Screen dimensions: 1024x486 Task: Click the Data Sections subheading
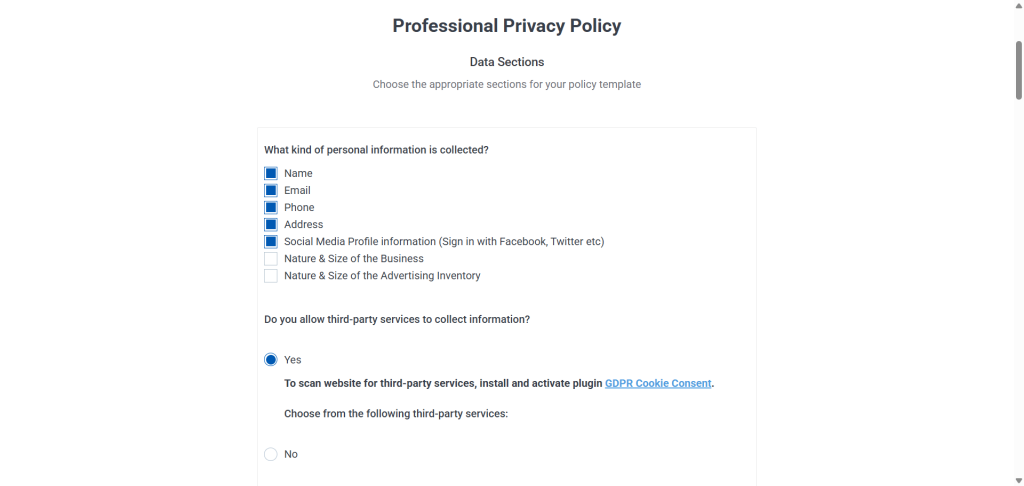(507, 62)
